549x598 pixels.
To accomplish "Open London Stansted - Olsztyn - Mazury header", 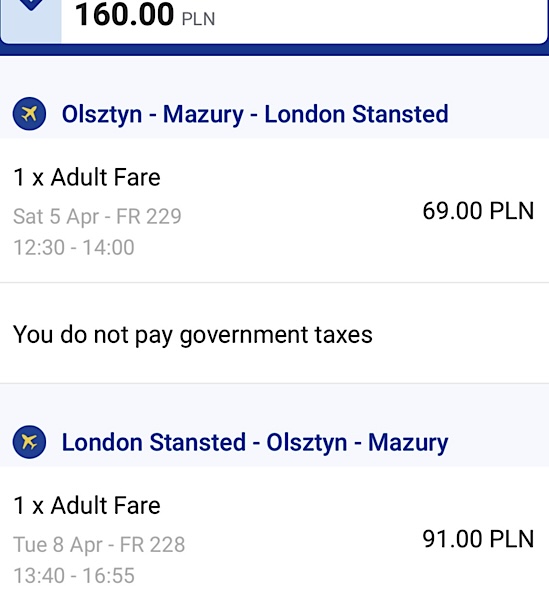I will (255, 443).
